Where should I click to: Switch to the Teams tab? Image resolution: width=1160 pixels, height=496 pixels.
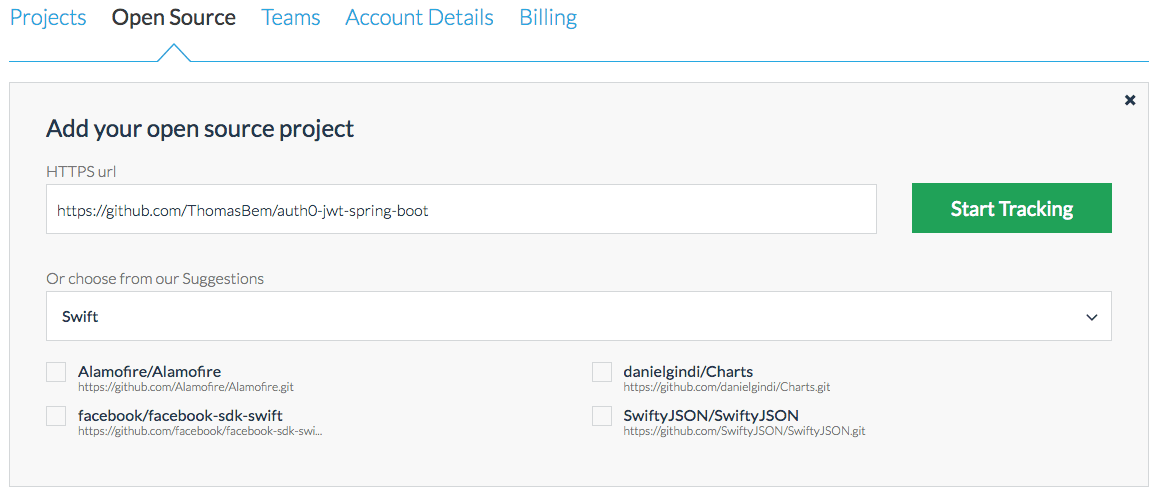click(x=291, y=18)
